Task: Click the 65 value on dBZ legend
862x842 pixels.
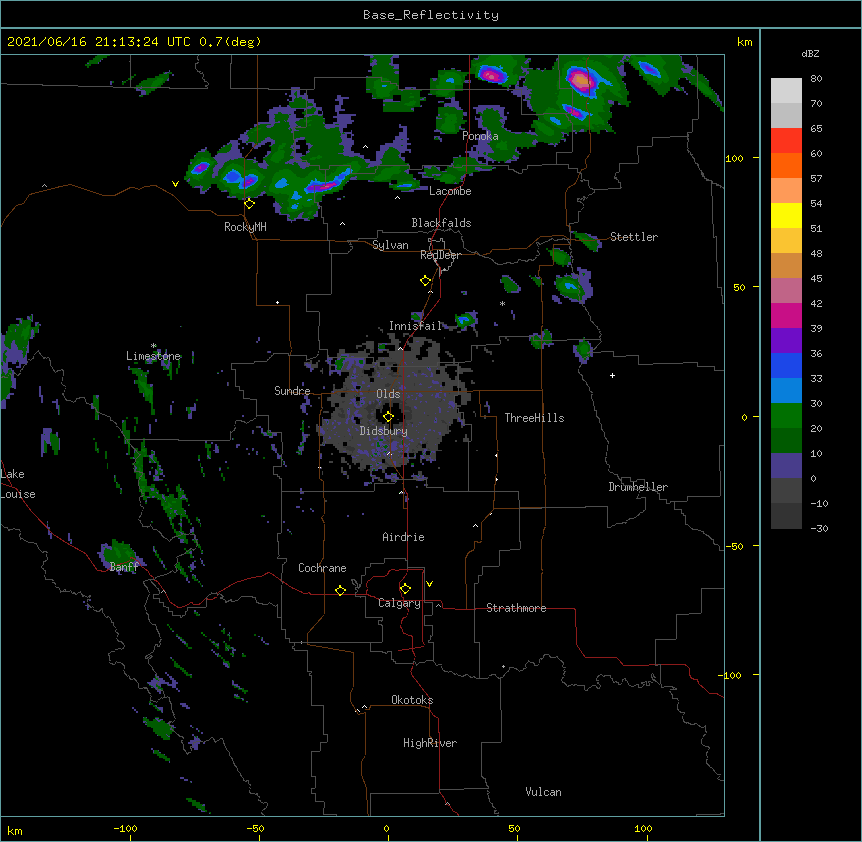Action: click(x=816, y=129)
